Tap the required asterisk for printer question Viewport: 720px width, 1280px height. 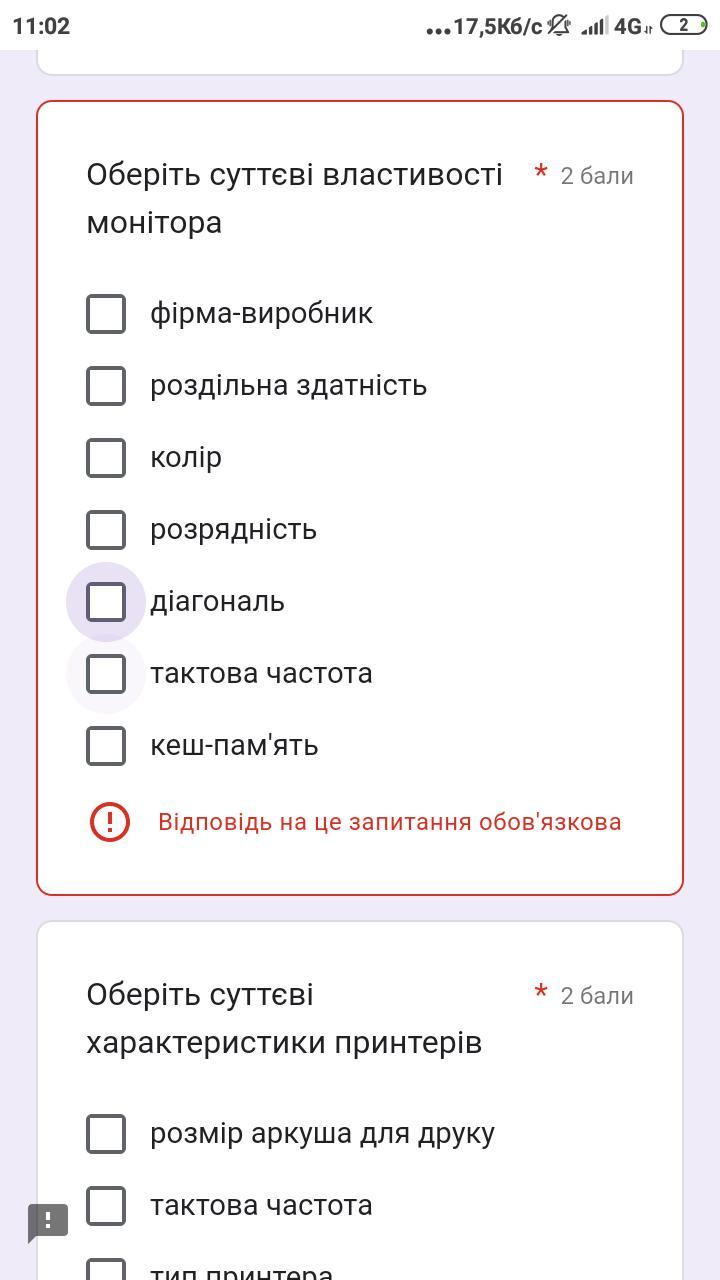pos(541,993)
